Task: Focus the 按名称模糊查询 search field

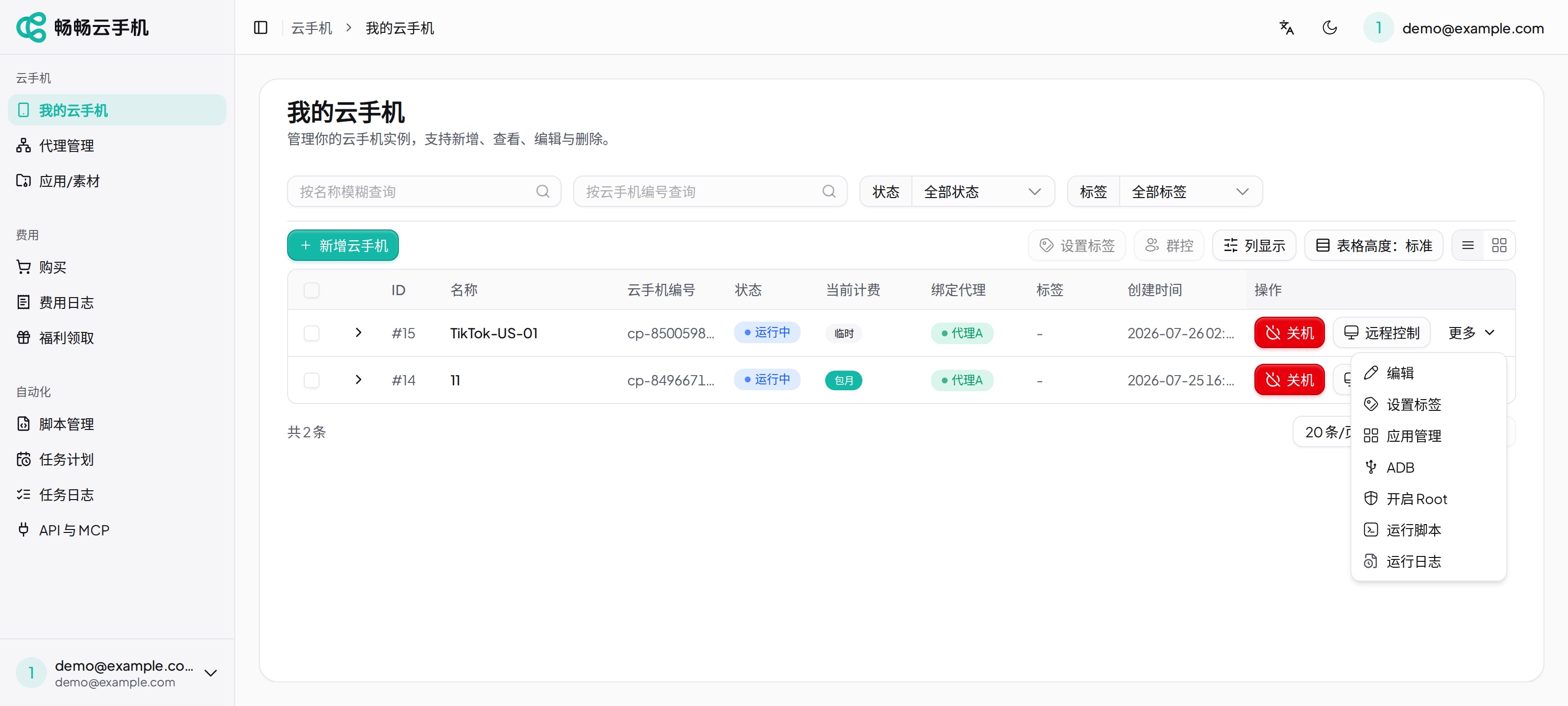Action: point(424,192)
